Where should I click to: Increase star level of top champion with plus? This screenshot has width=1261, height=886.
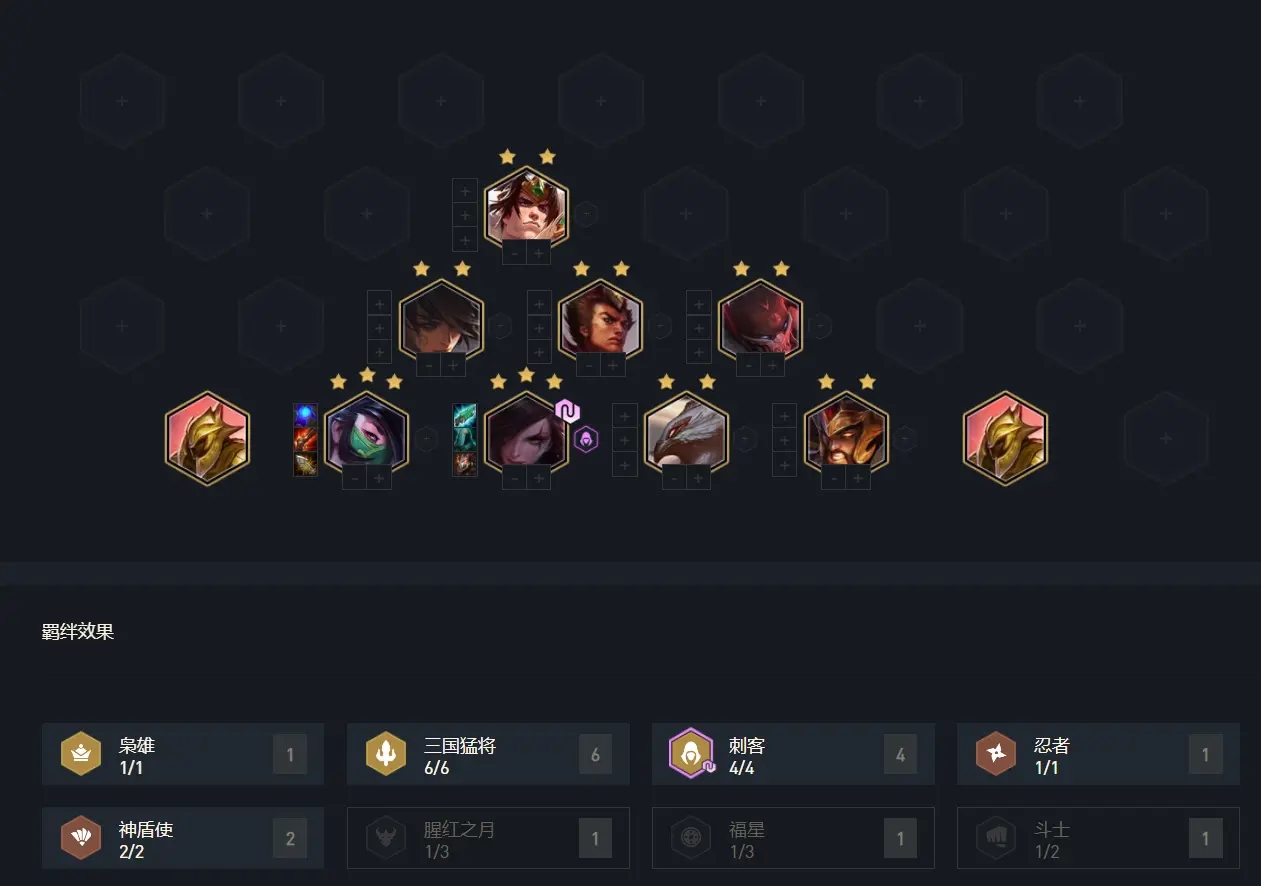click(539, 254)
